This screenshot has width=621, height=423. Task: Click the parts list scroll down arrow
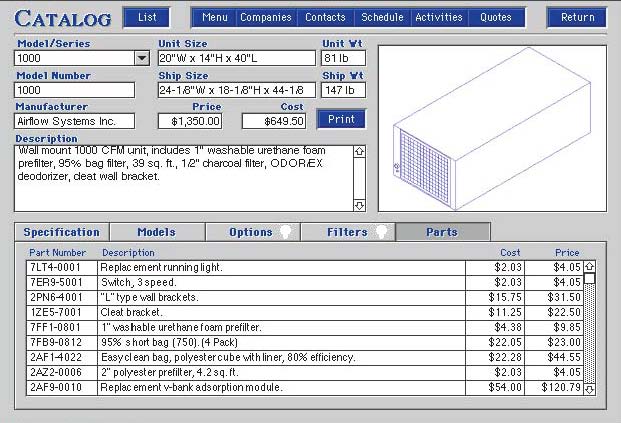tap(589, 389)
